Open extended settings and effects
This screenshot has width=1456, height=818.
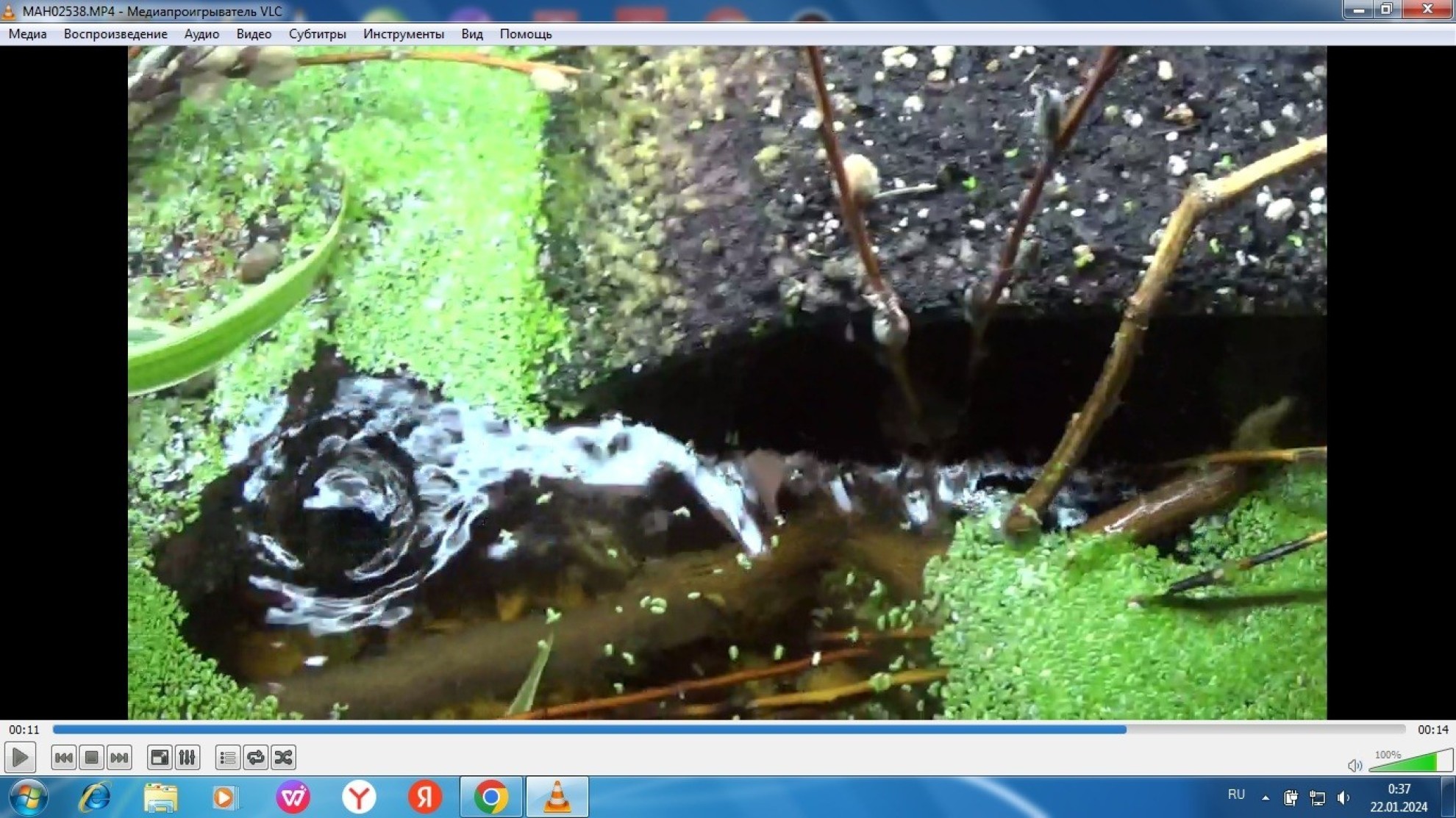click(187, 757)
